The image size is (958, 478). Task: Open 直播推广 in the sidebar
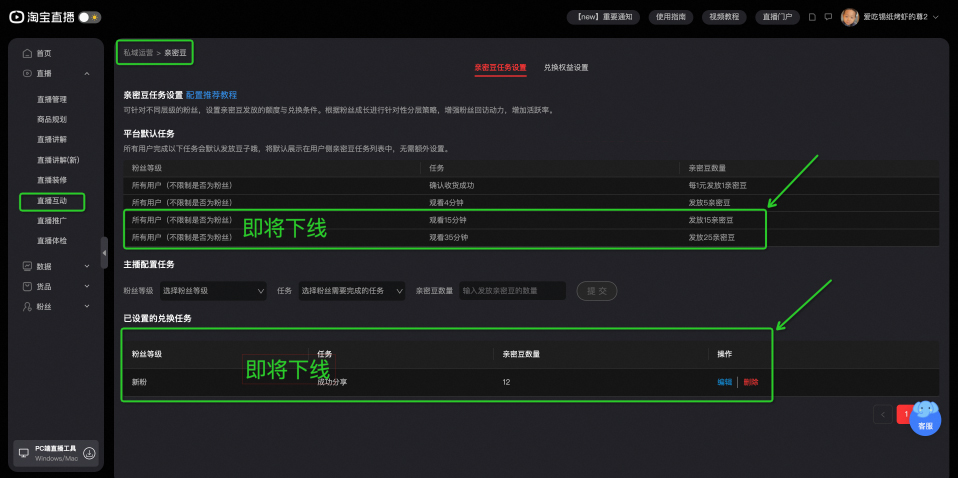coord(52,221)
